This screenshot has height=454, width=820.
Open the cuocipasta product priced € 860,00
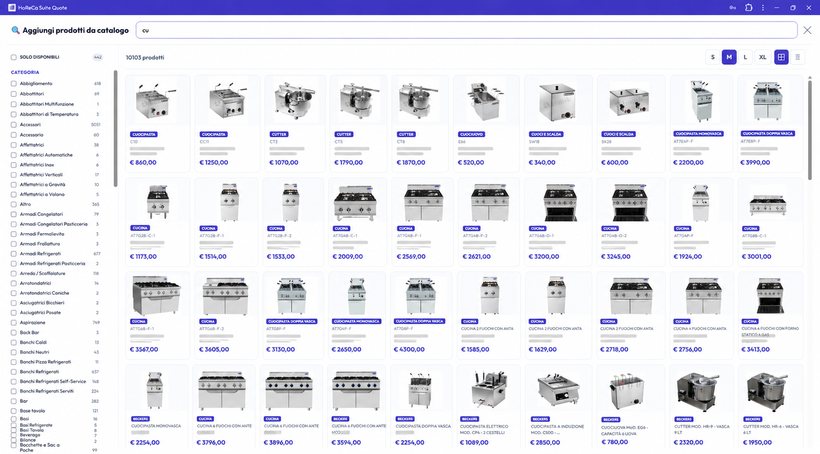pyautogui.click(x=157, y=123)
